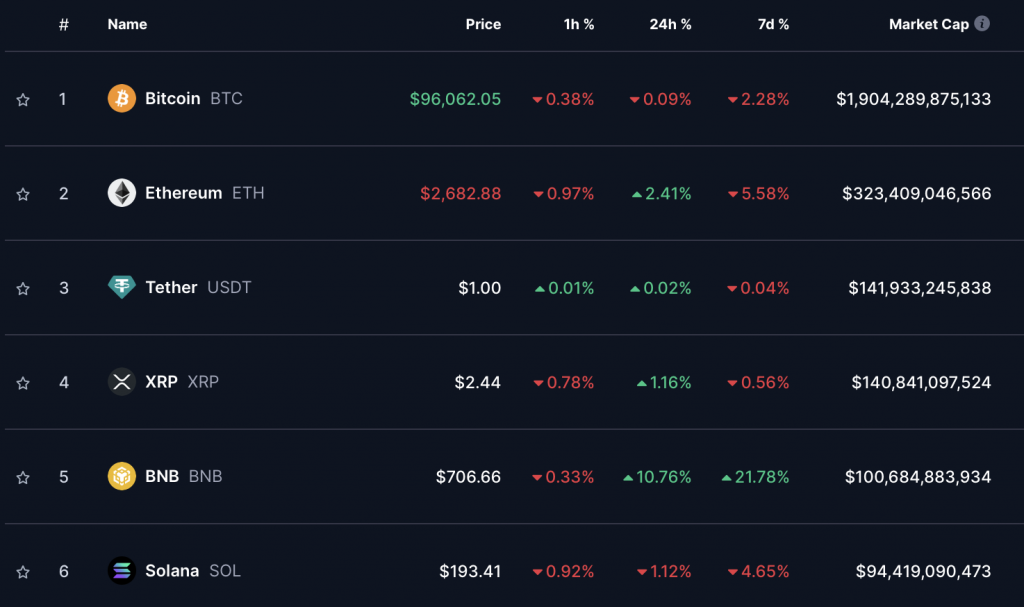Sort by the 24h % column header
Image resolution: width=1024 pixels, height=607 pixels.
coord(670,24)
